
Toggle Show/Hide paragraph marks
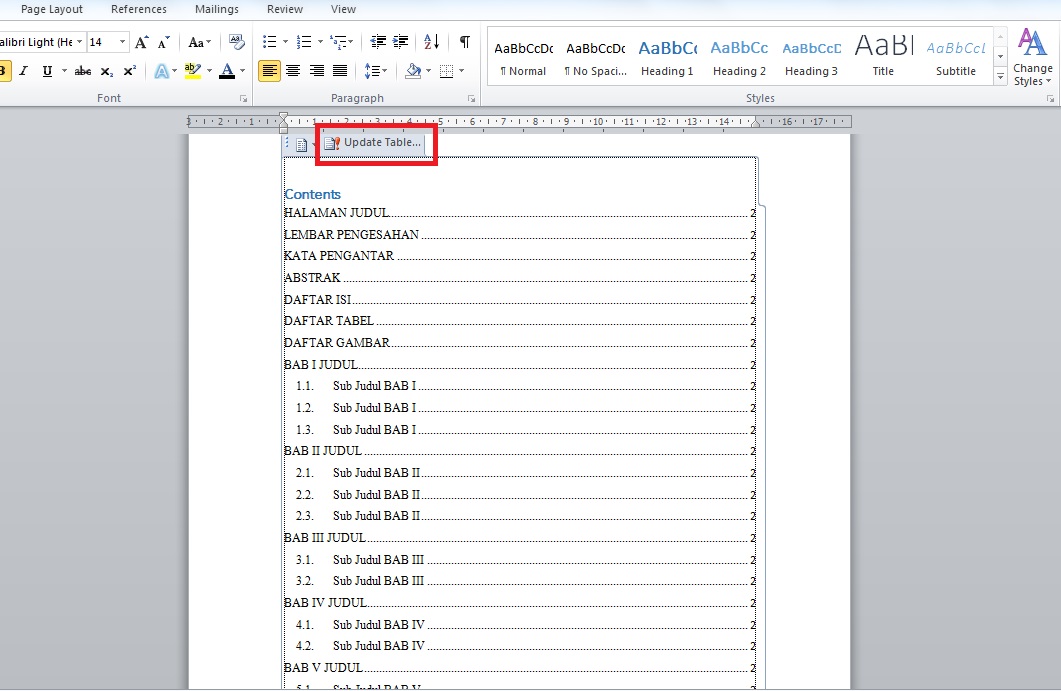pyautogui.click(x=464, y=42)
